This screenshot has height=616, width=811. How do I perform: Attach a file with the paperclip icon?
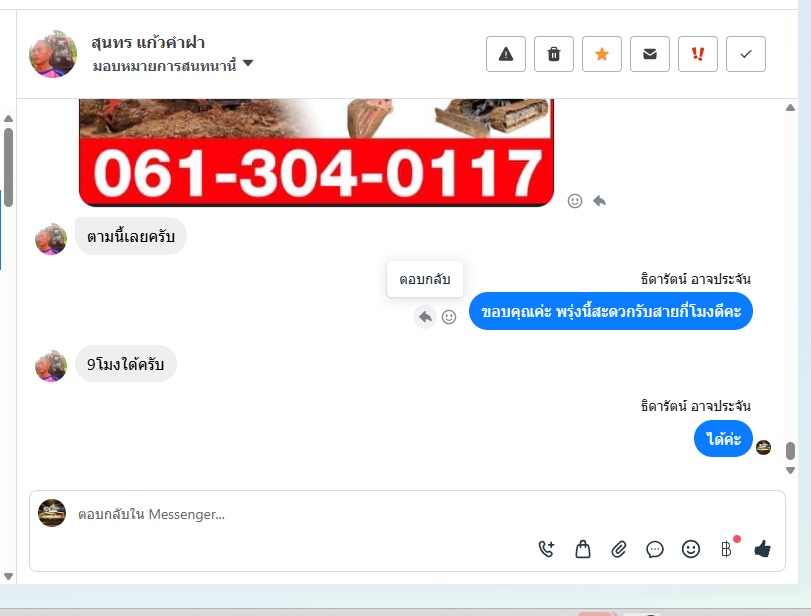(x=619, y=549)
